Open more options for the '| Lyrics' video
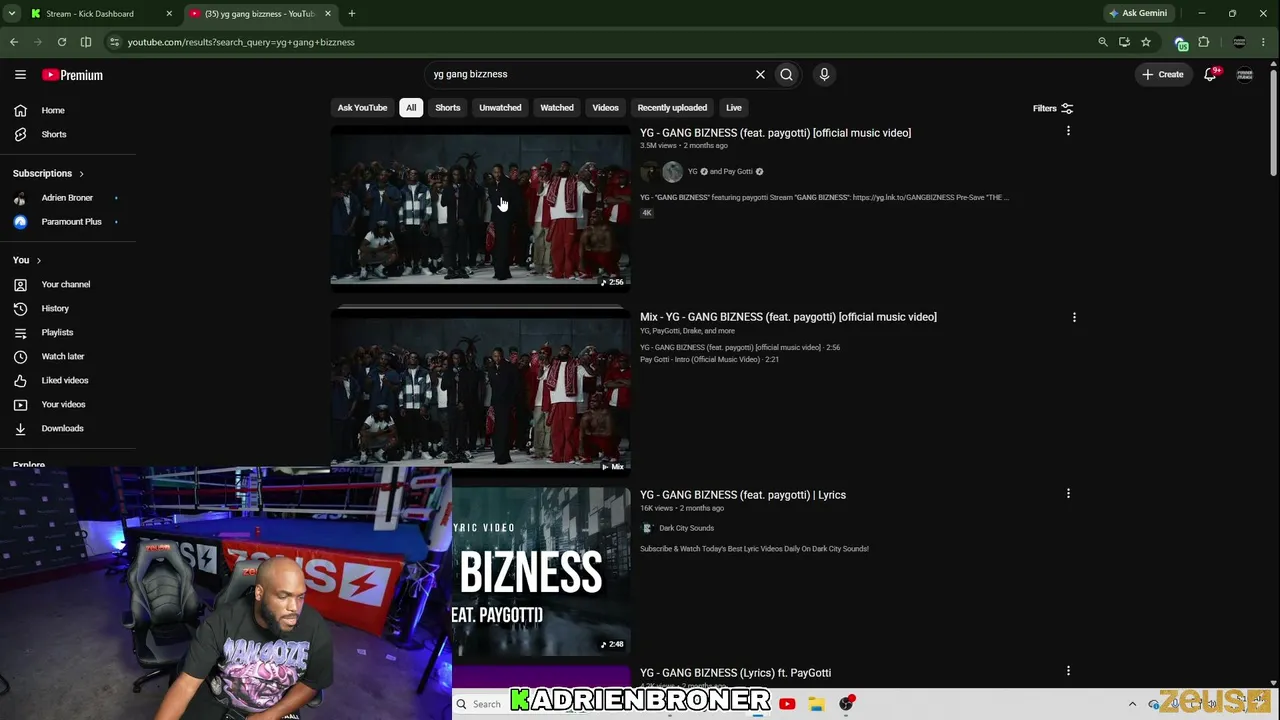Image resolution: width=1280 pixels, height=720 pixels. pos(1068,493)
